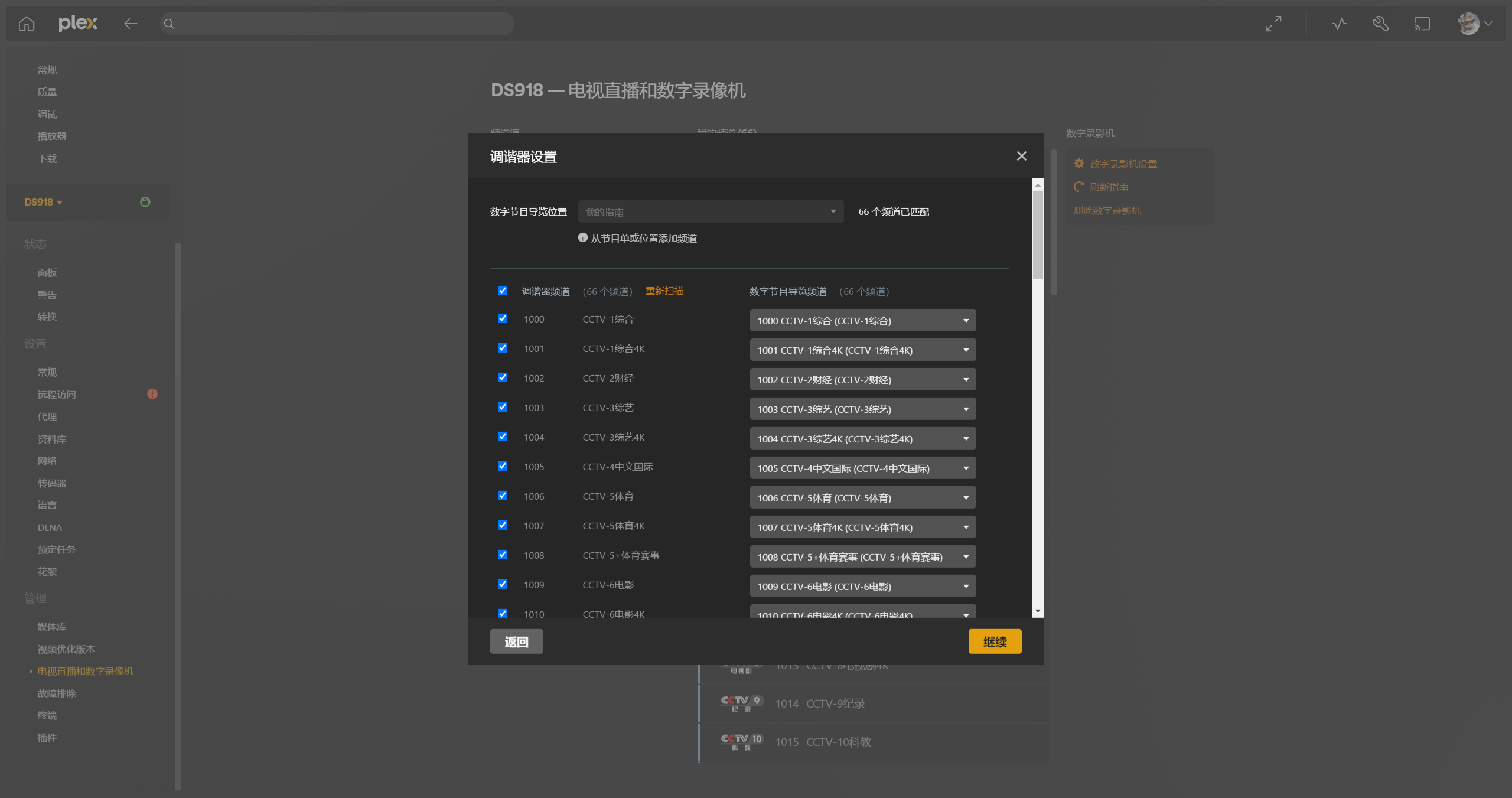Expand the 1008 CCTV-5+体育赛事 guide channel dropdown
The image size is (1512, 798).
(x=862, y=556)
